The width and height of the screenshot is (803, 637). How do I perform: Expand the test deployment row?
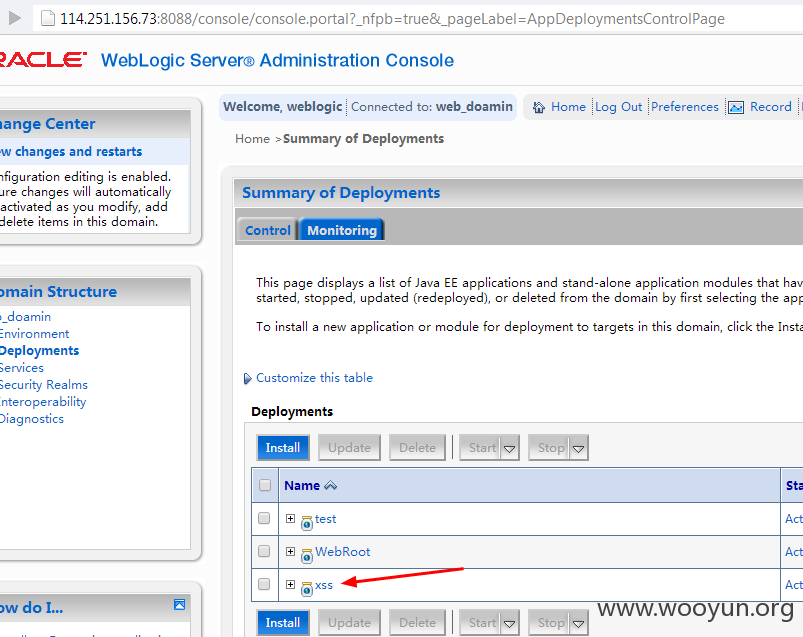(x=290, y=518)
